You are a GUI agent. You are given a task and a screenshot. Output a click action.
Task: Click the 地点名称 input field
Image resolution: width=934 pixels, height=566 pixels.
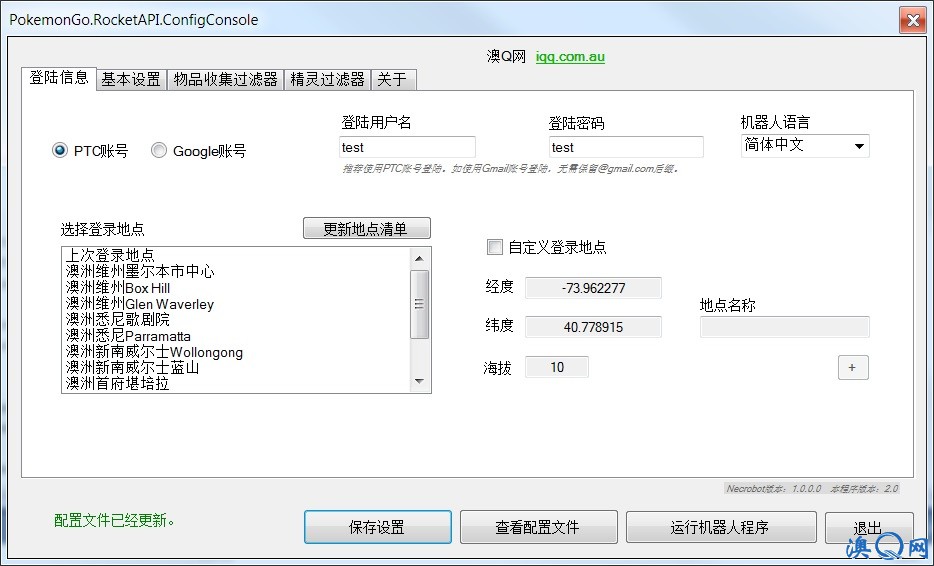point(784,326)
